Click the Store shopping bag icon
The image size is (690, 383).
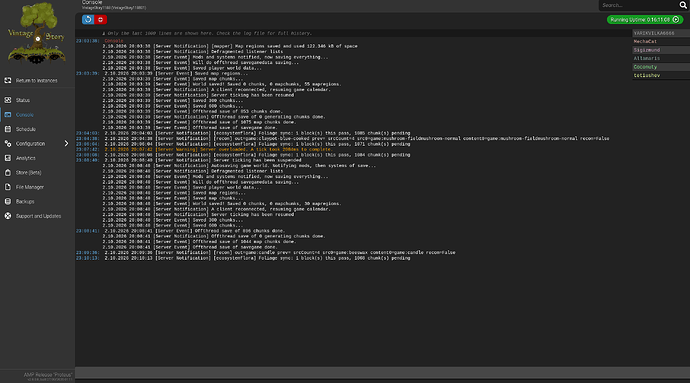pyautogui.click(x=8, y=173)
